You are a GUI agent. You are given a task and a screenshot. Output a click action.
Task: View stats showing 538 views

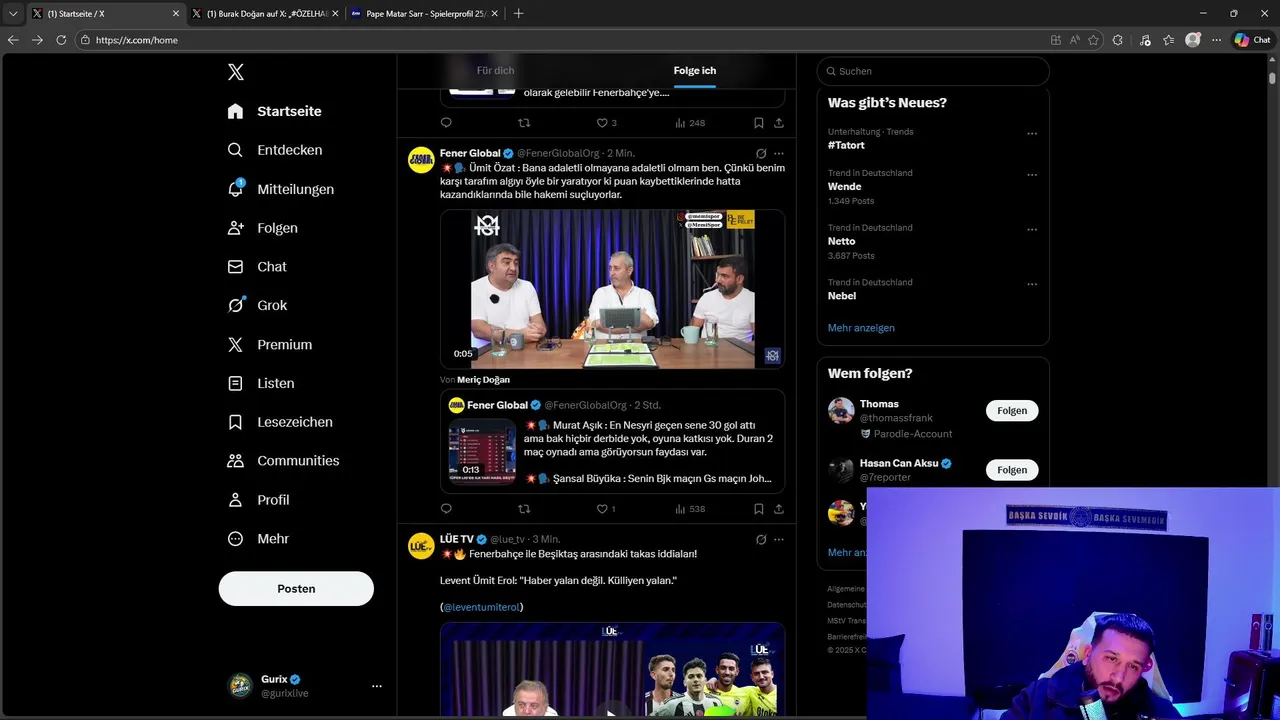click(x=690, y=509)
